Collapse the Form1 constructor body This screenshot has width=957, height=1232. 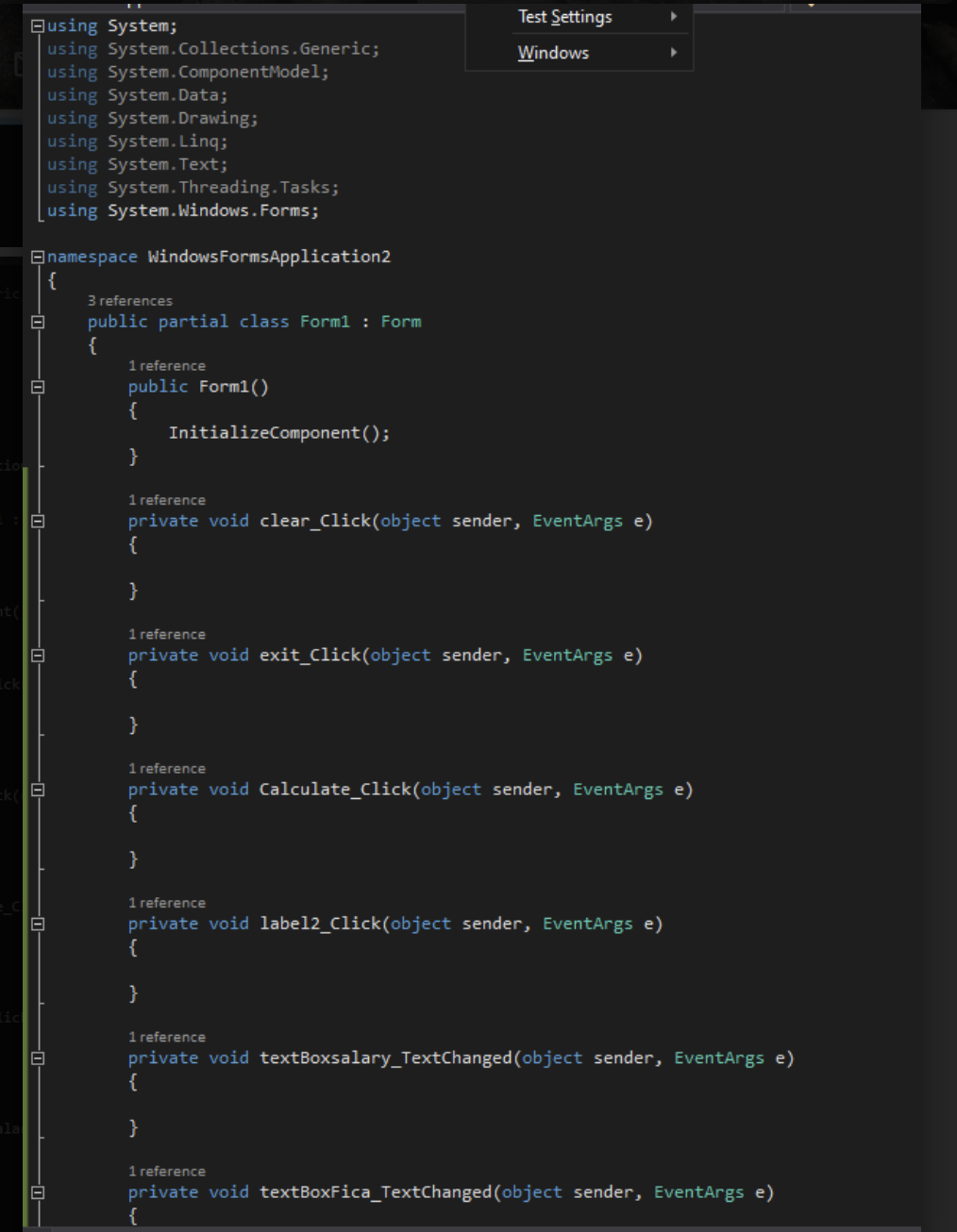tap(36, 386)
